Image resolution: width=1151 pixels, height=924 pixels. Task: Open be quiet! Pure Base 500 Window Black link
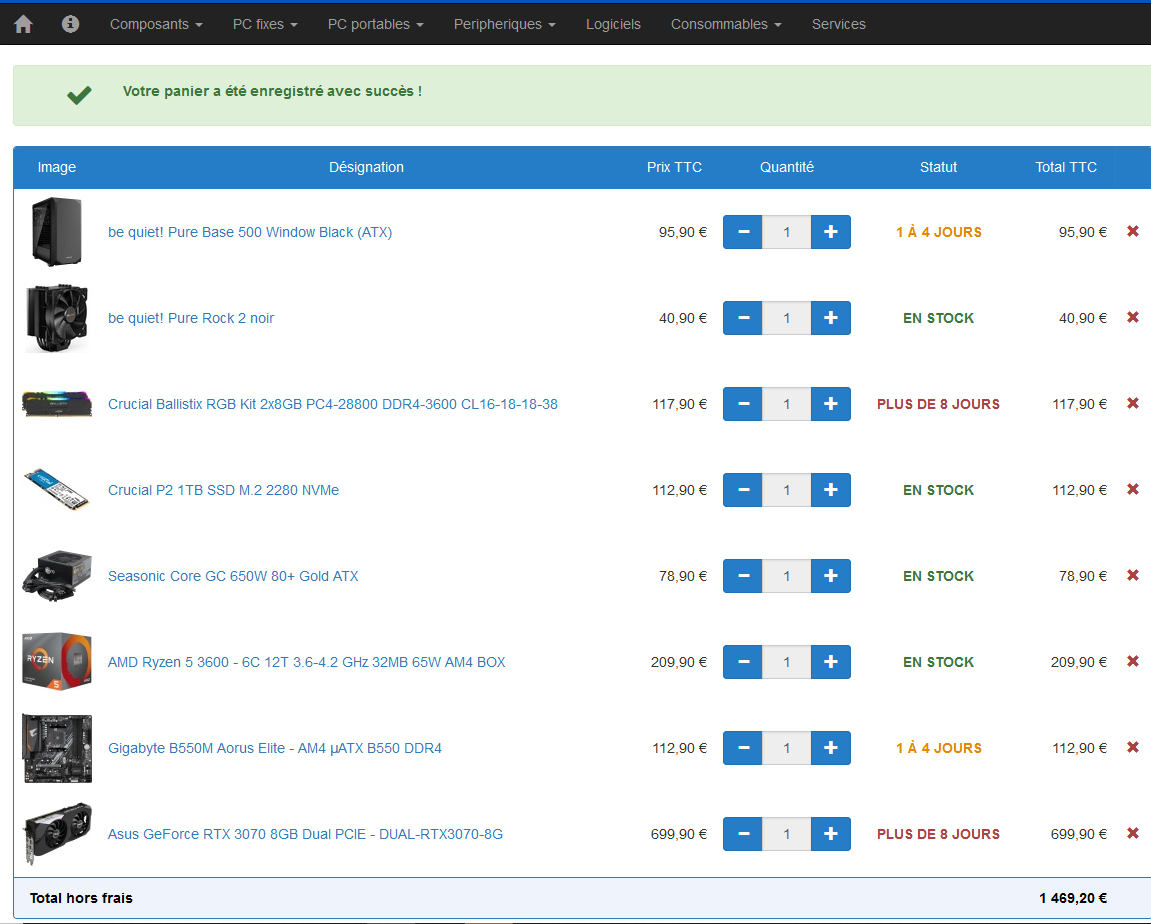[250, 232]
